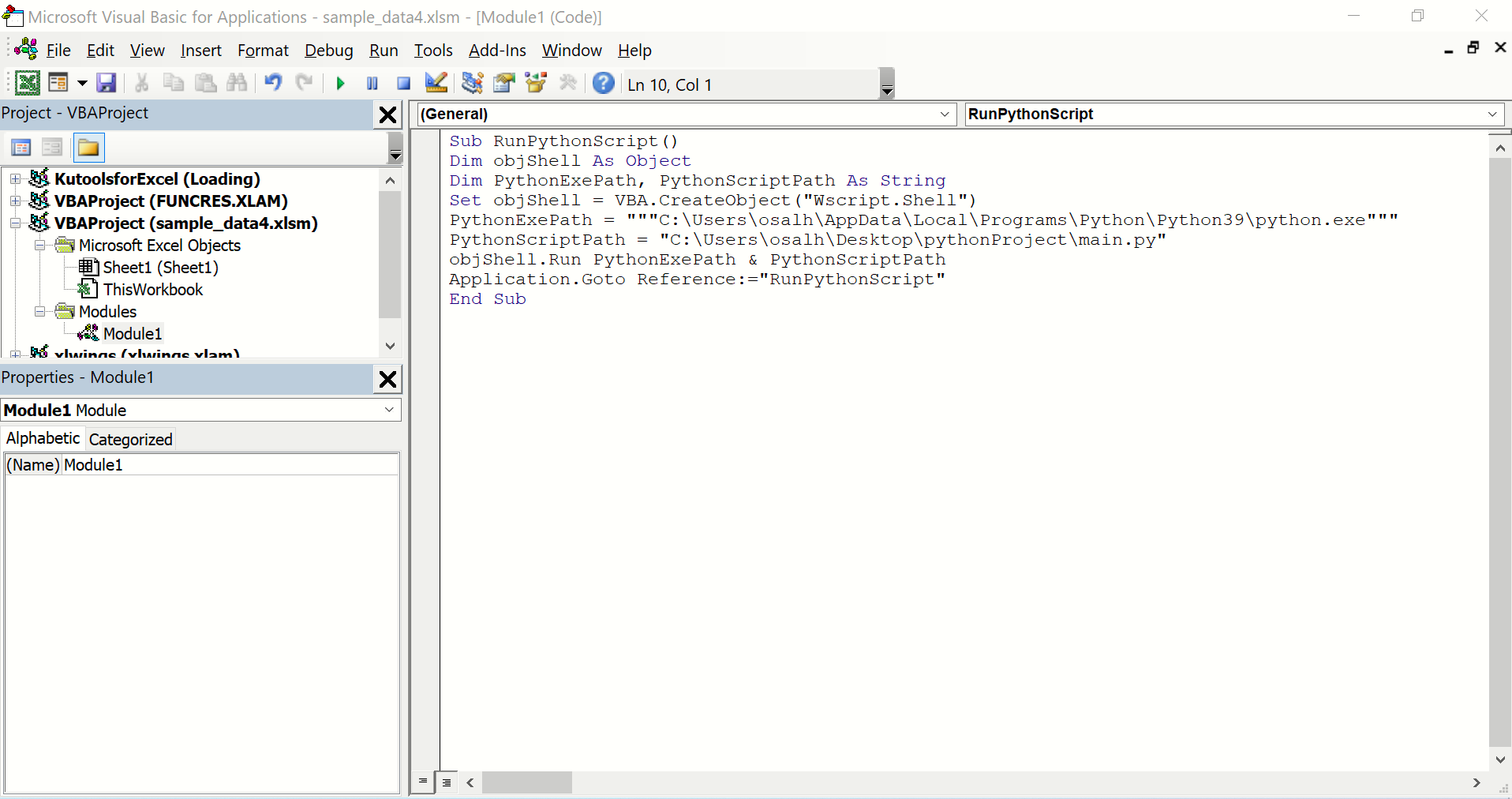Expand the KutoolsforExcel project node
This screenshot has width=1512, height=799.
(15, 179)
